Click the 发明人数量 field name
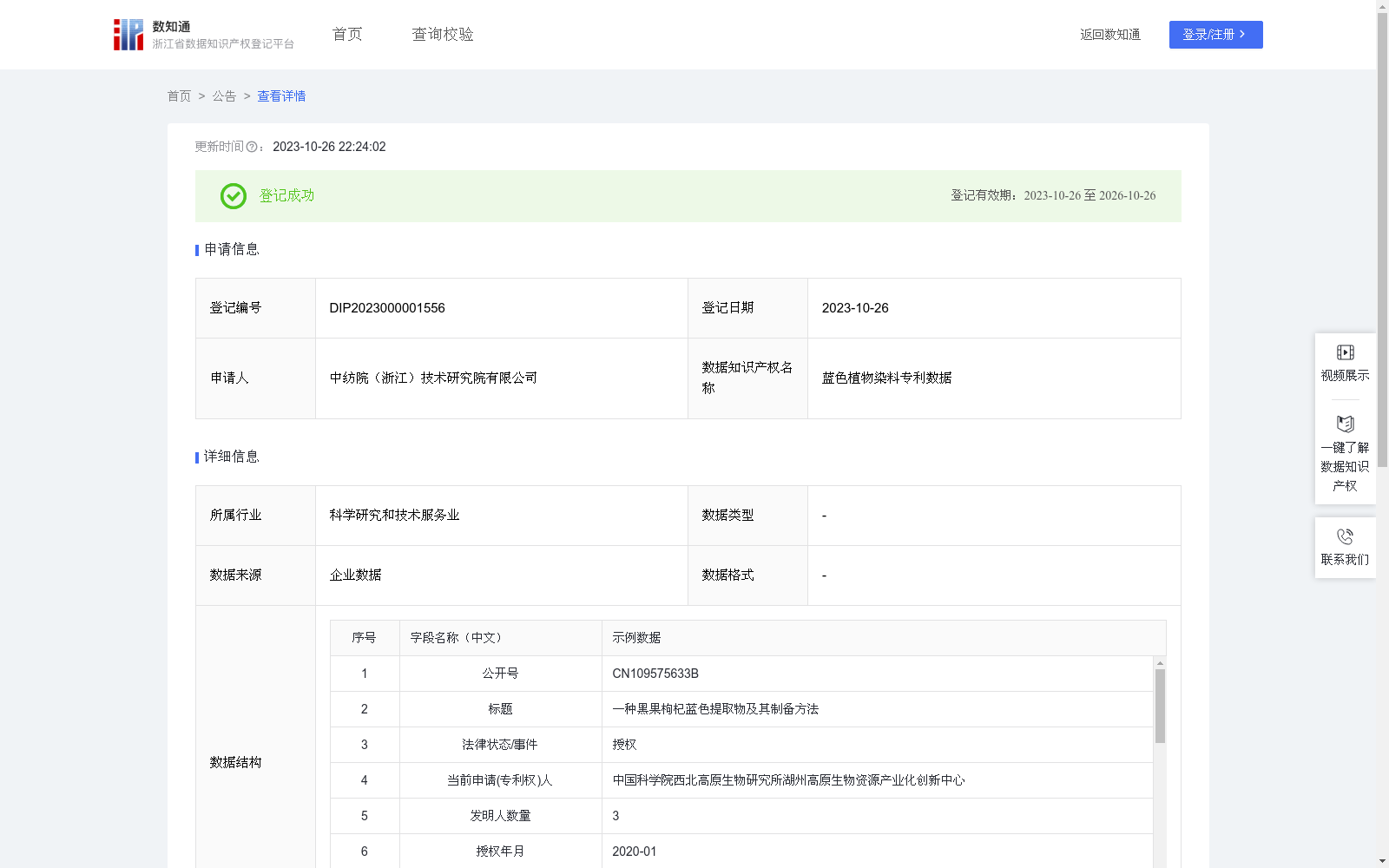The height and width of the screenshot is (868, 1389). [501, 816]
